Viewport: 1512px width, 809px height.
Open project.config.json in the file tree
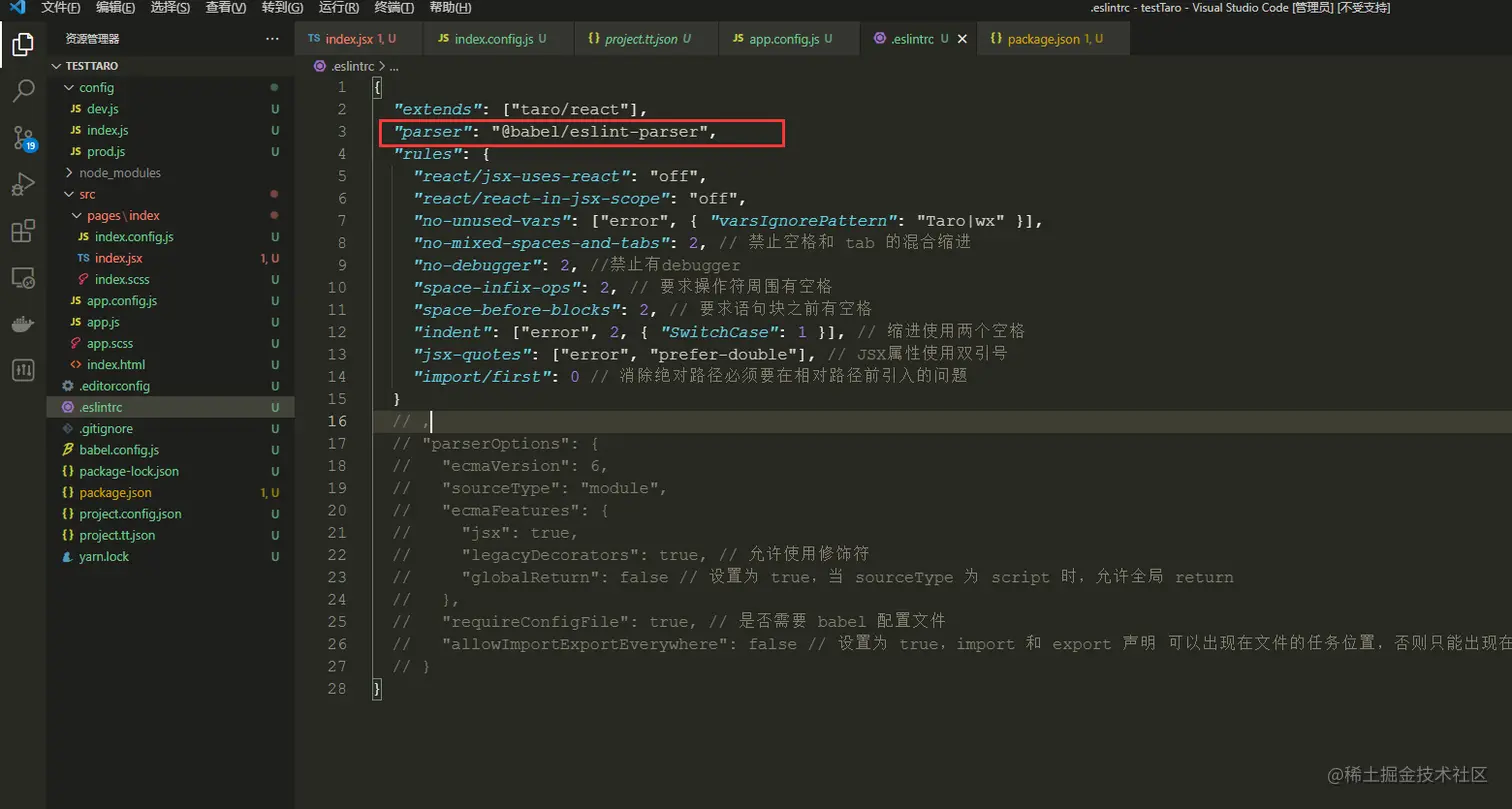(x=170, y=514)
